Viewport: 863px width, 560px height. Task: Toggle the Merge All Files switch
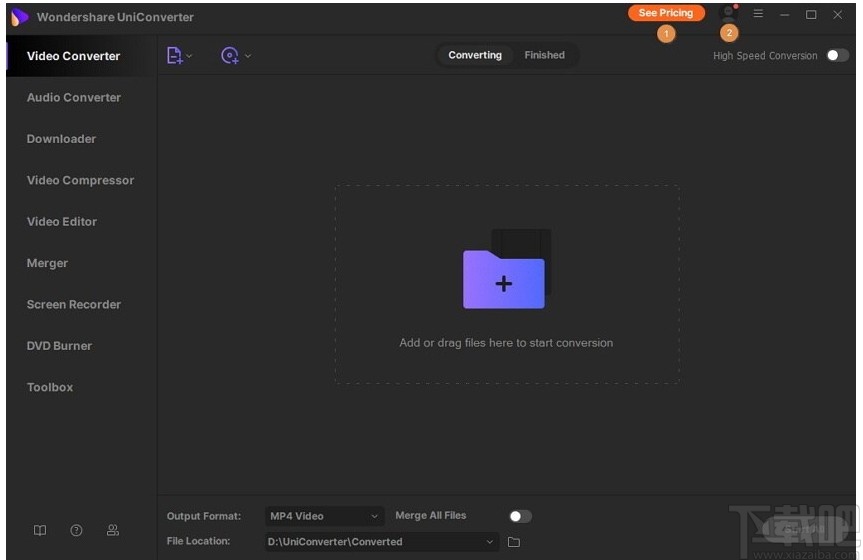pos(520,516)
